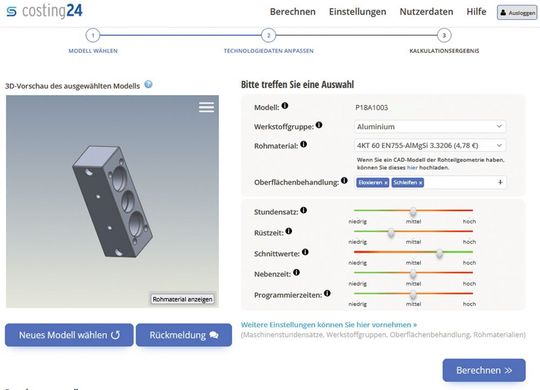
Task: Show info icon next to Rohmaterial
Action: 303,144
